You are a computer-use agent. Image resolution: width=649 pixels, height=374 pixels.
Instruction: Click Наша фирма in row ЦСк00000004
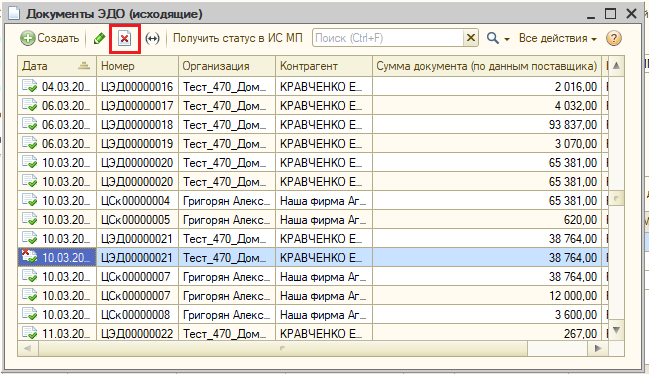[323, 201]
